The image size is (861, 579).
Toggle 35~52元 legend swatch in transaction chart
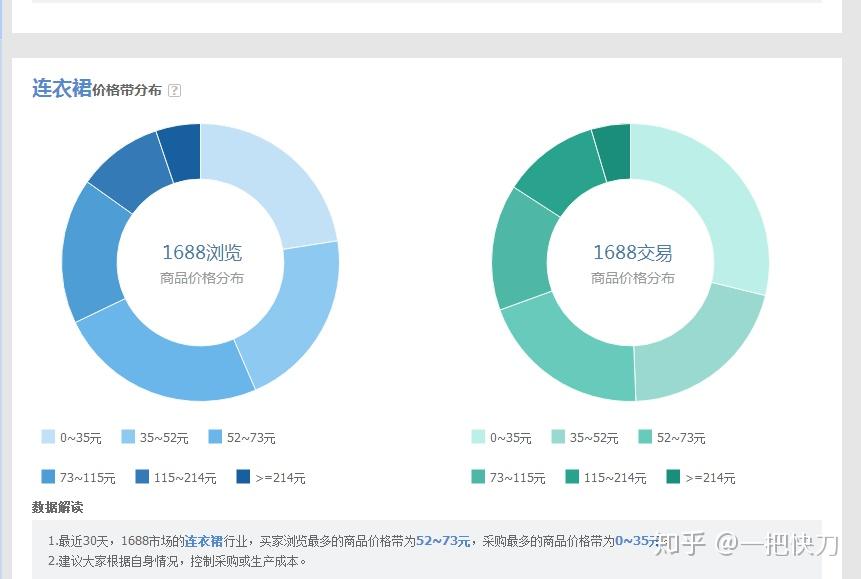[x=557, y=437]
